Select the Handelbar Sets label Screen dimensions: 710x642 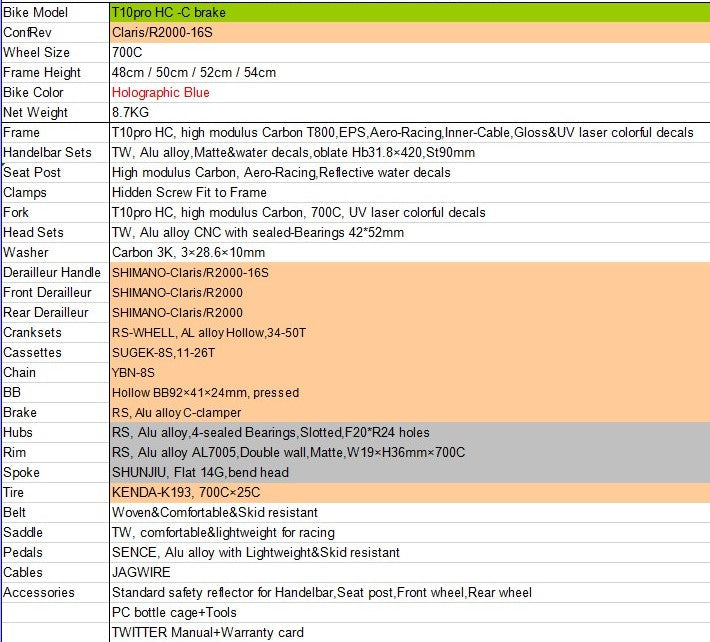47,153
